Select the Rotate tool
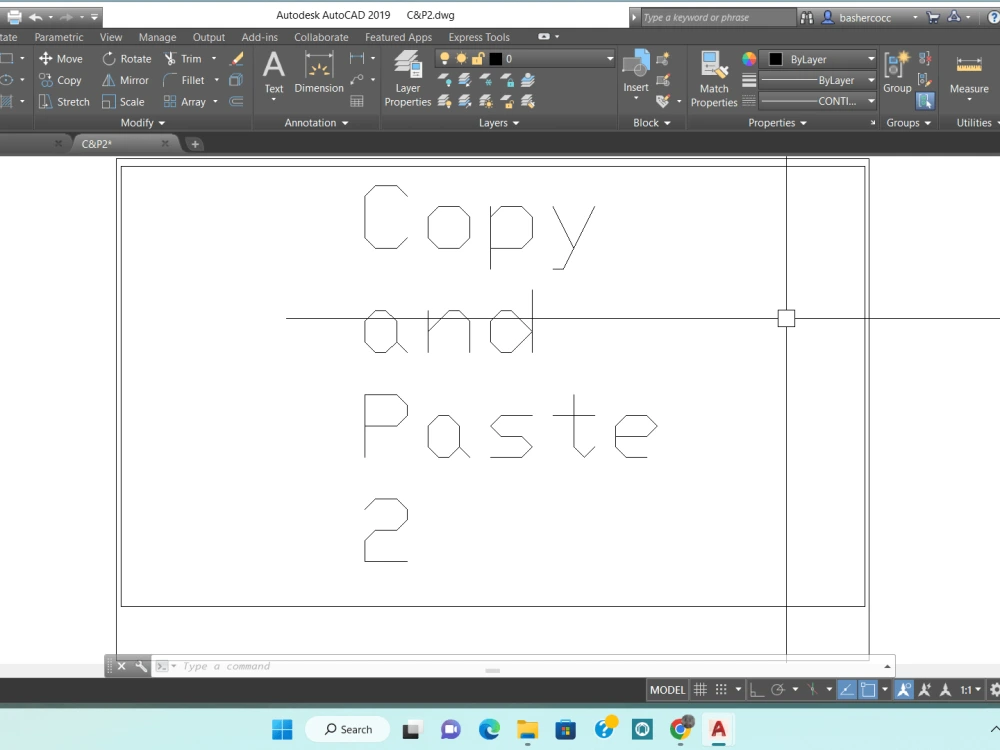The height and width of the screenshot is (750, 1000). pos(127,59)
